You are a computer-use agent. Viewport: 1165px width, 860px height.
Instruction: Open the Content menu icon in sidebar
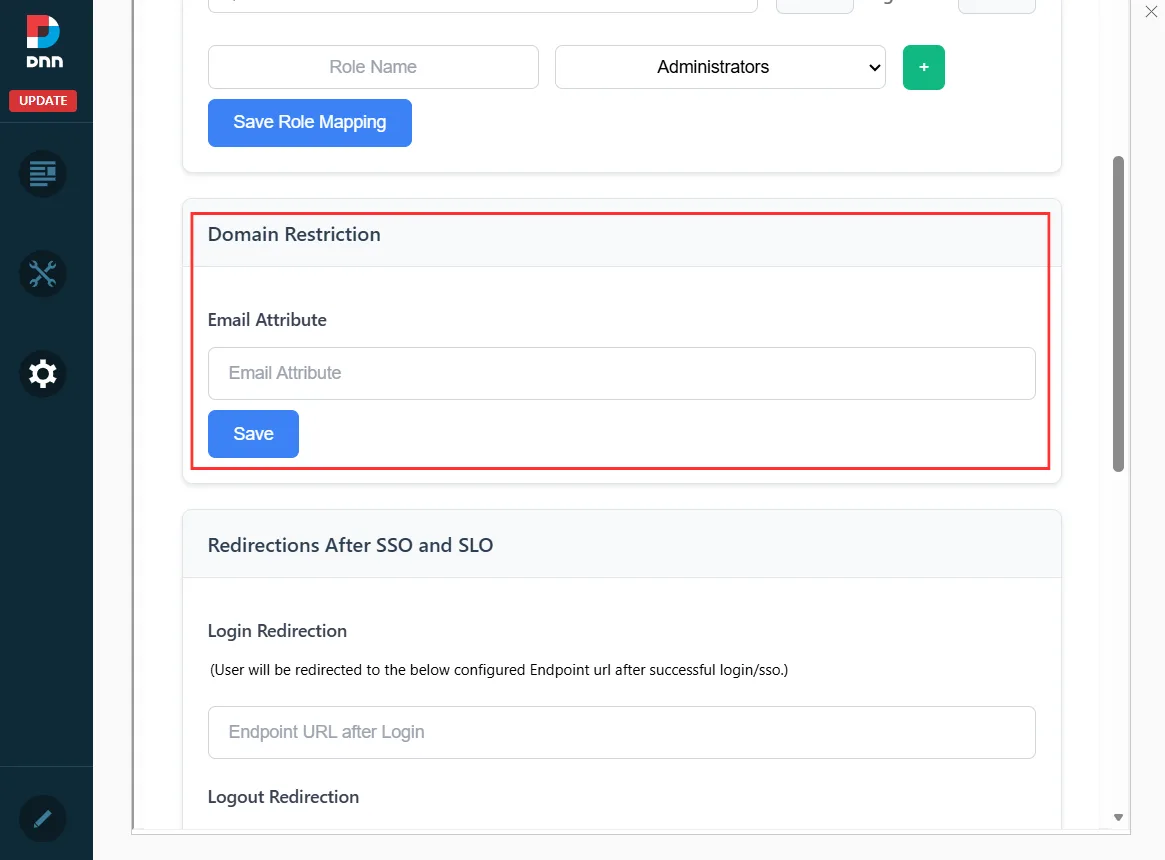click(x=42, y=174)
